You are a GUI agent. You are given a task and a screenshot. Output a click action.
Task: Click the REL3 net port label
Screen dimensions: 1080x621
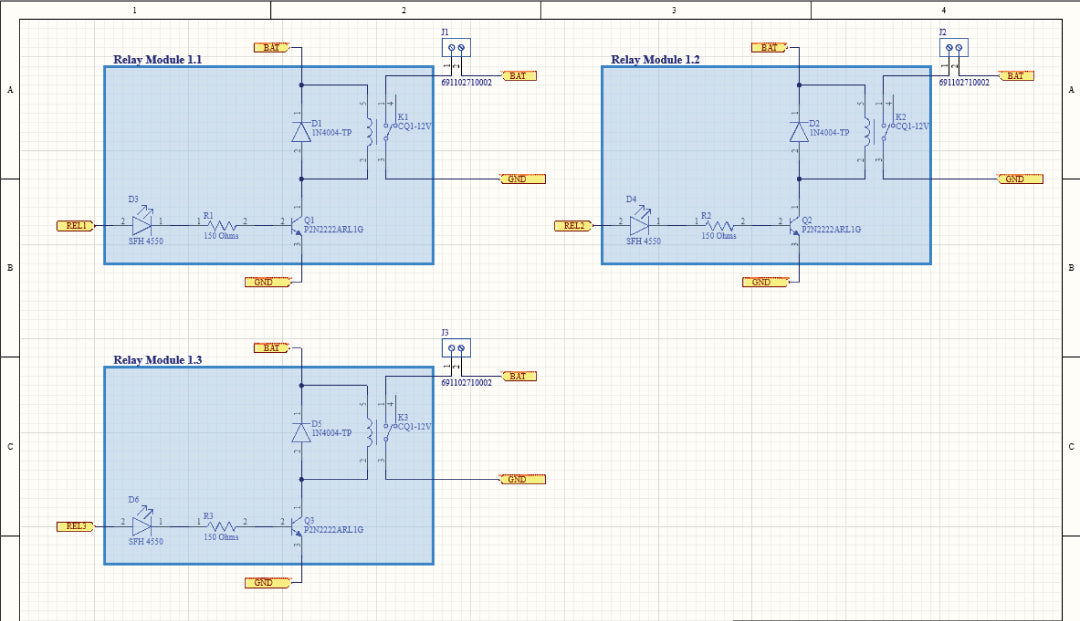pyautogui.click(x=76, y=526)
